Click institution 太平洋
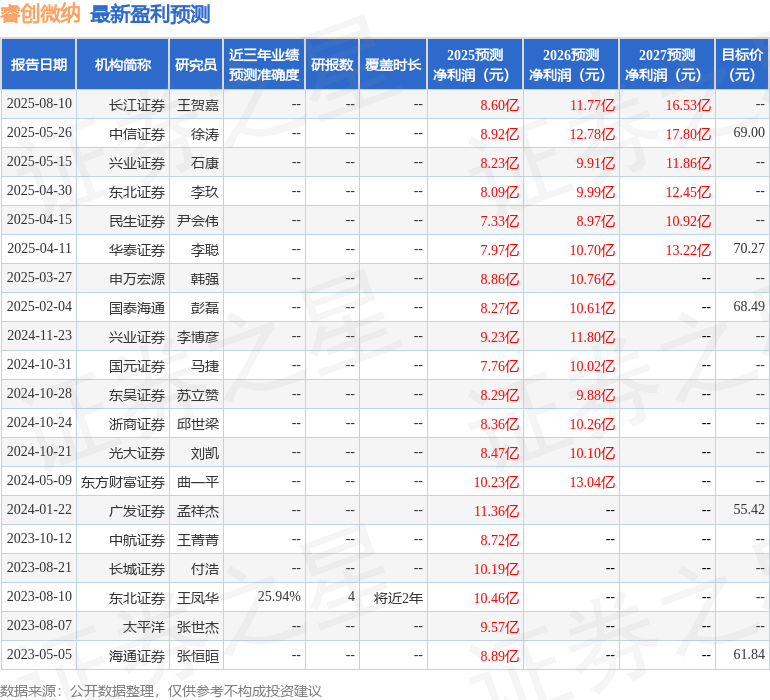 (144, 627)
